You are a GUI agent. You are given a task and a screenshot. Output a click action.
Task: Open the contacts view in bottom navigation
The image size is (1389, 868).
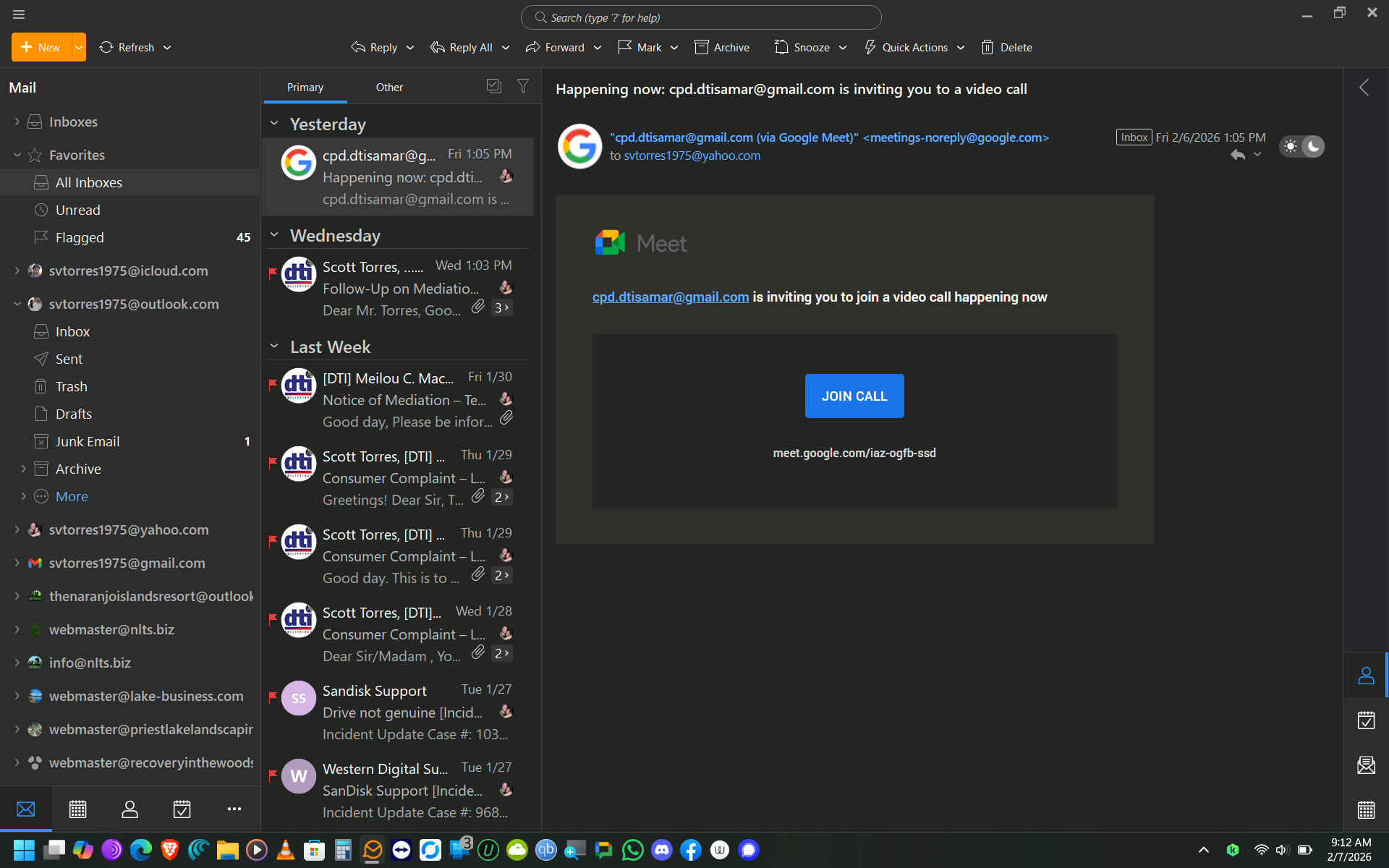129,809
